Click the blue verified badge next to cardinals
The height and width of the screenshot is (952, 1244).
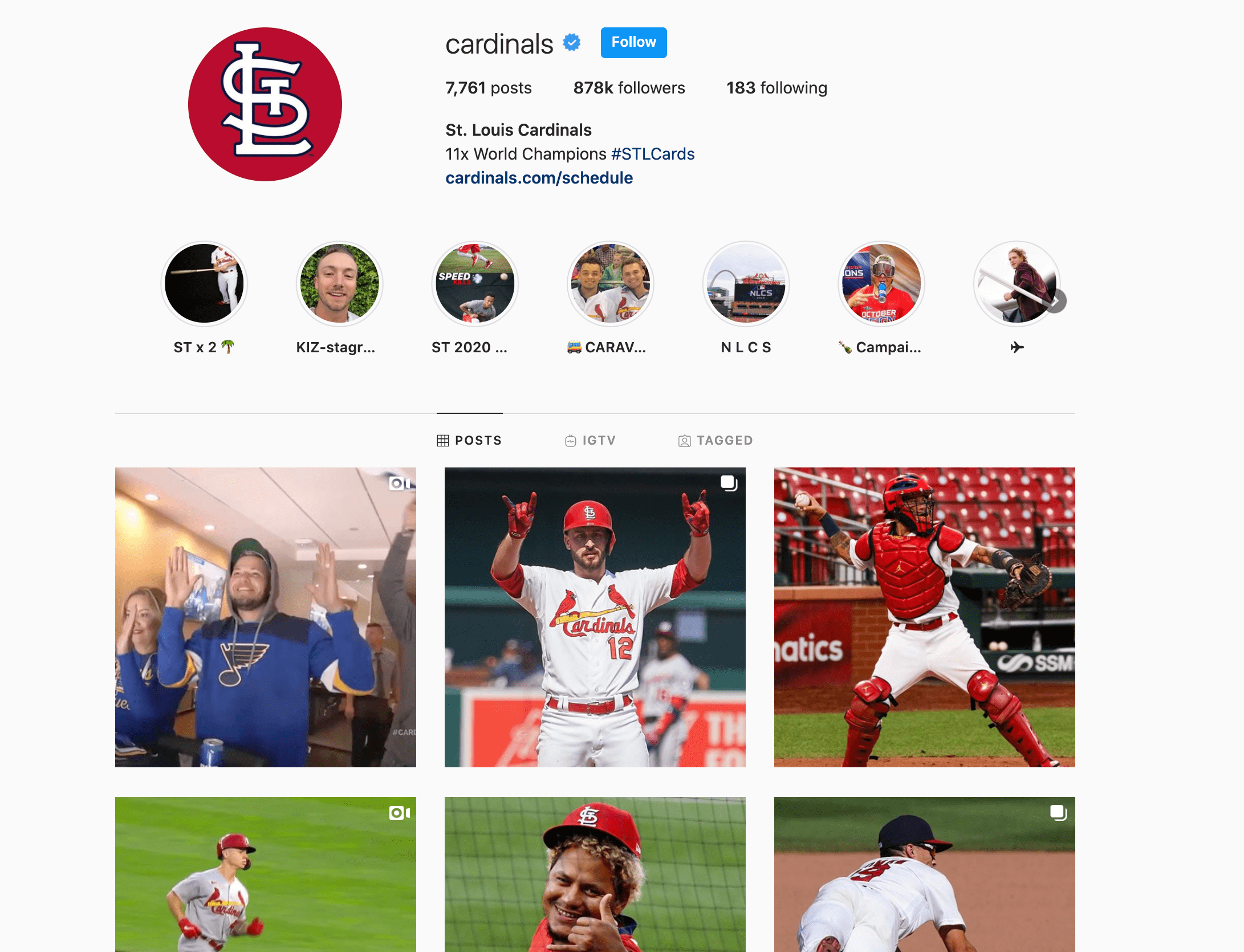572,43
